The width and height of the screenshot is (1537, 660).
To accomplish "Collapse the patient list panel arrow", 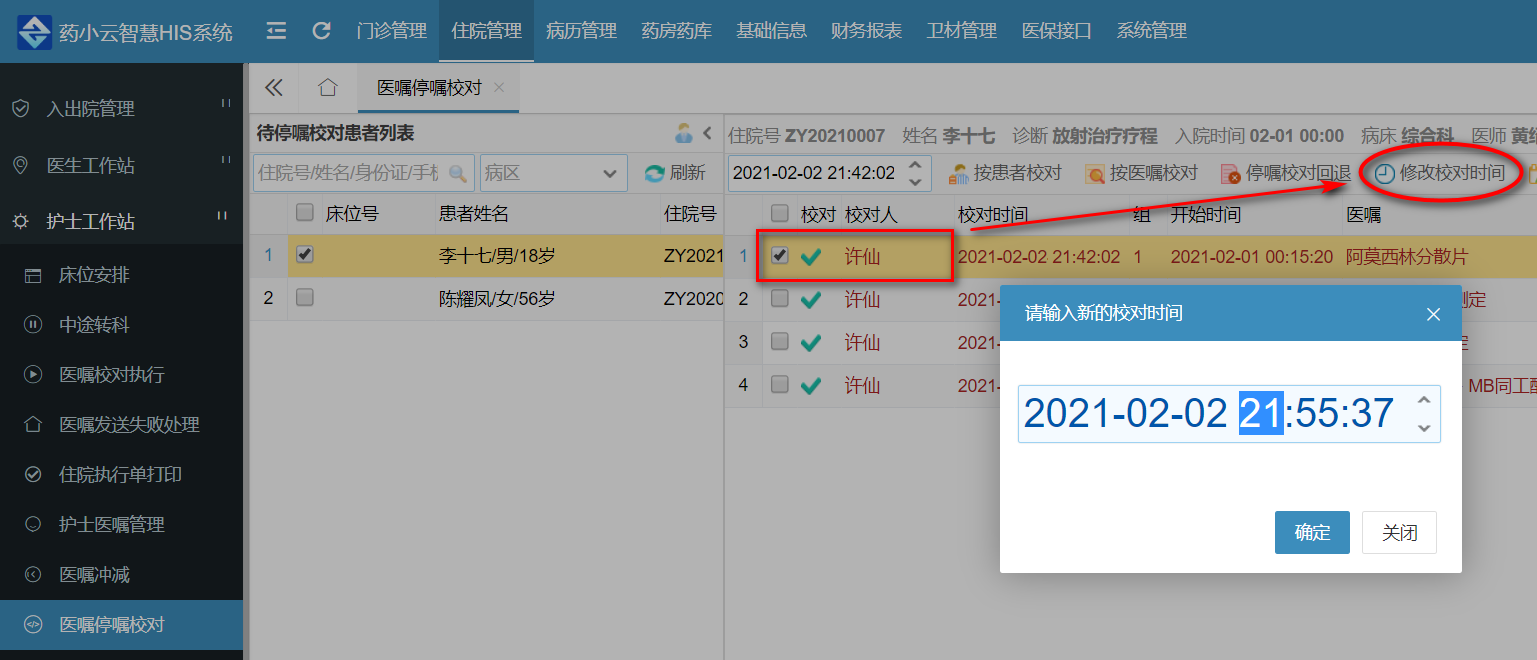I will [707, 133].
